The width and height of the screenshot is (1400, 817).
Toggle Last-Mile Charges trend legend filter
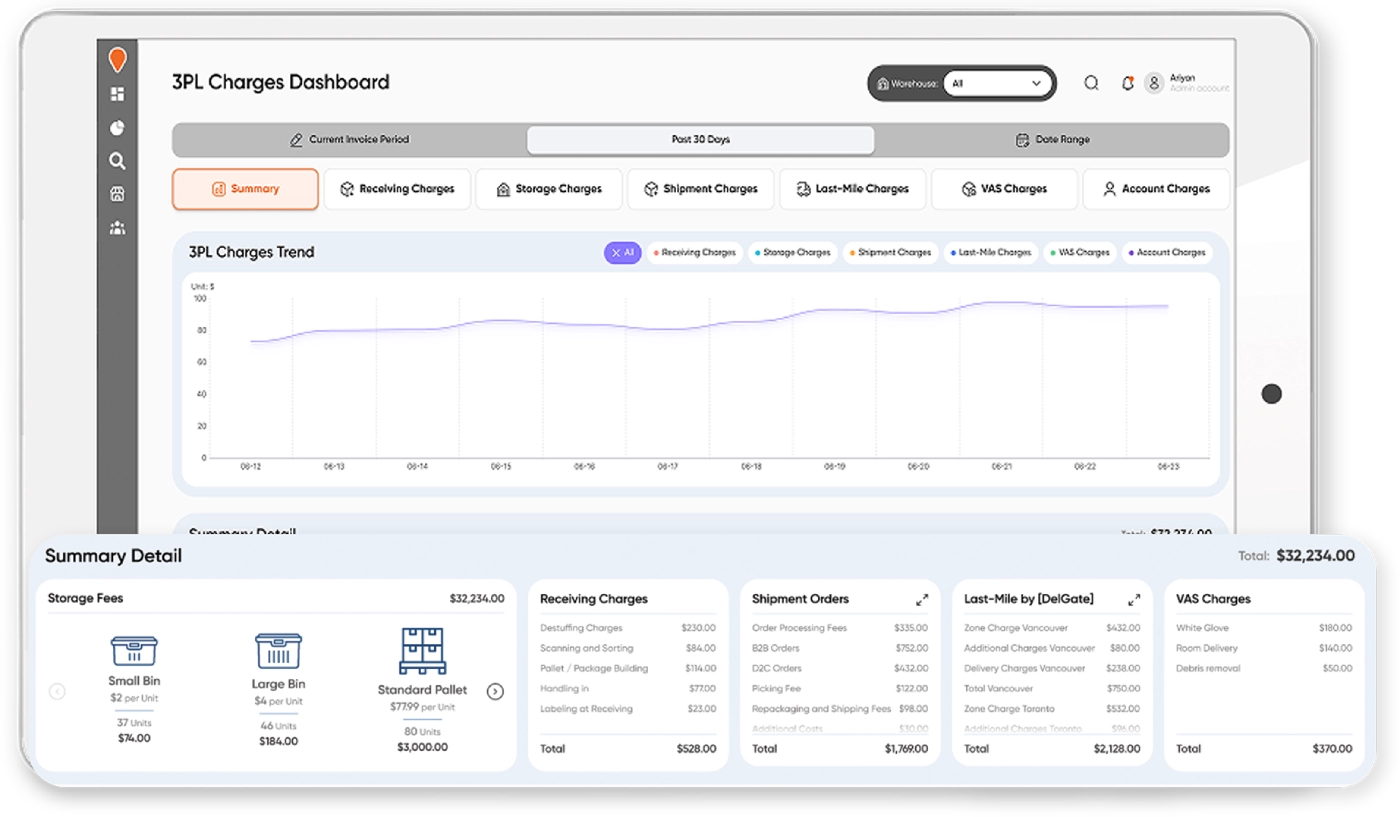990,253
